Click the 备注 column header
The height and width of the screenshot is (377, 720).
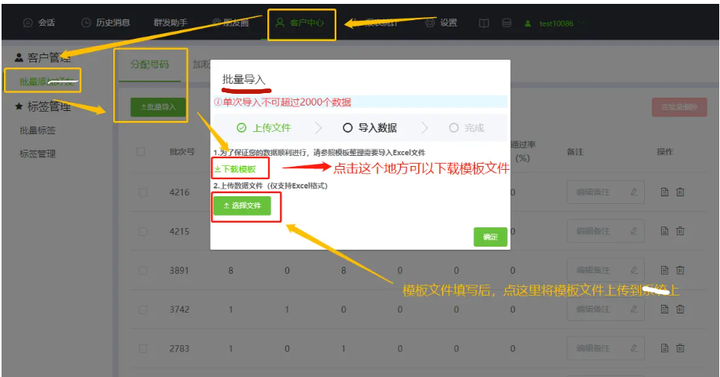click(x=575, y=152)
